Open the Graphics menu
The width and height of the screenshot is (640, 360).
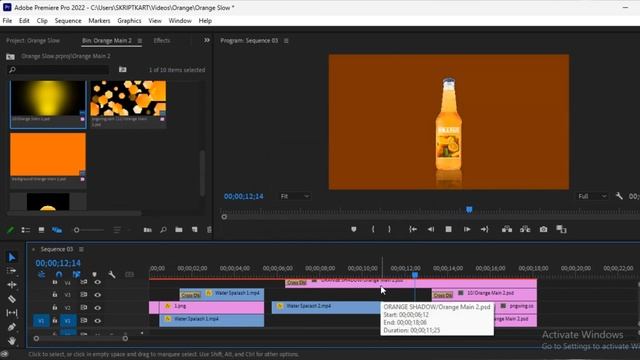[x=129, y=20]
